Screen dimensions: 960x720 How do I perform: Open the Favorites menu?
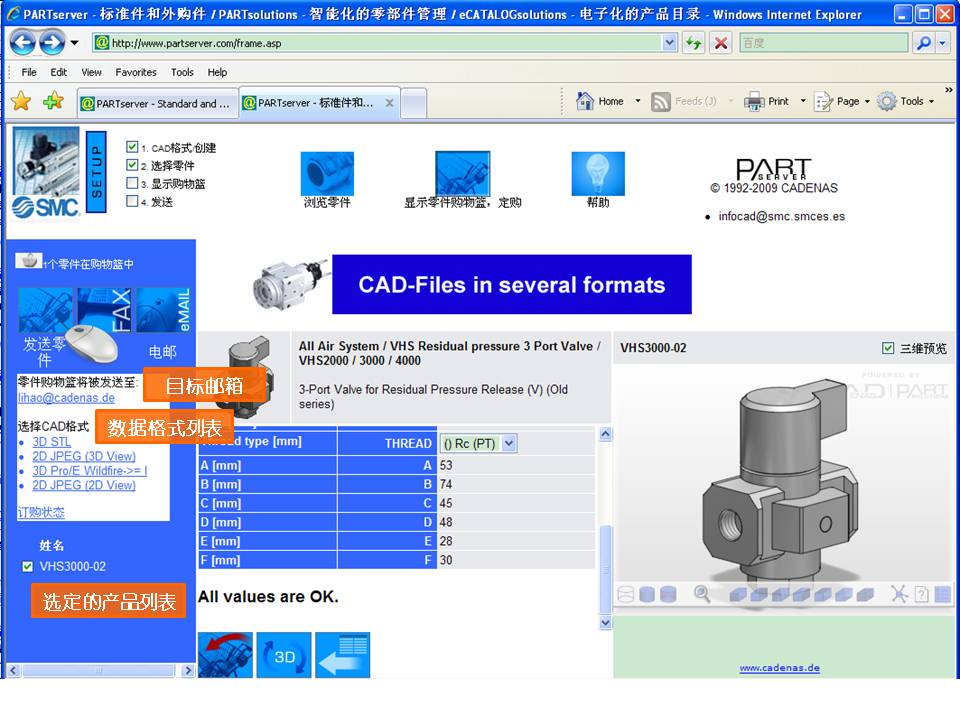pyautogui.click(x=136, y=72)
